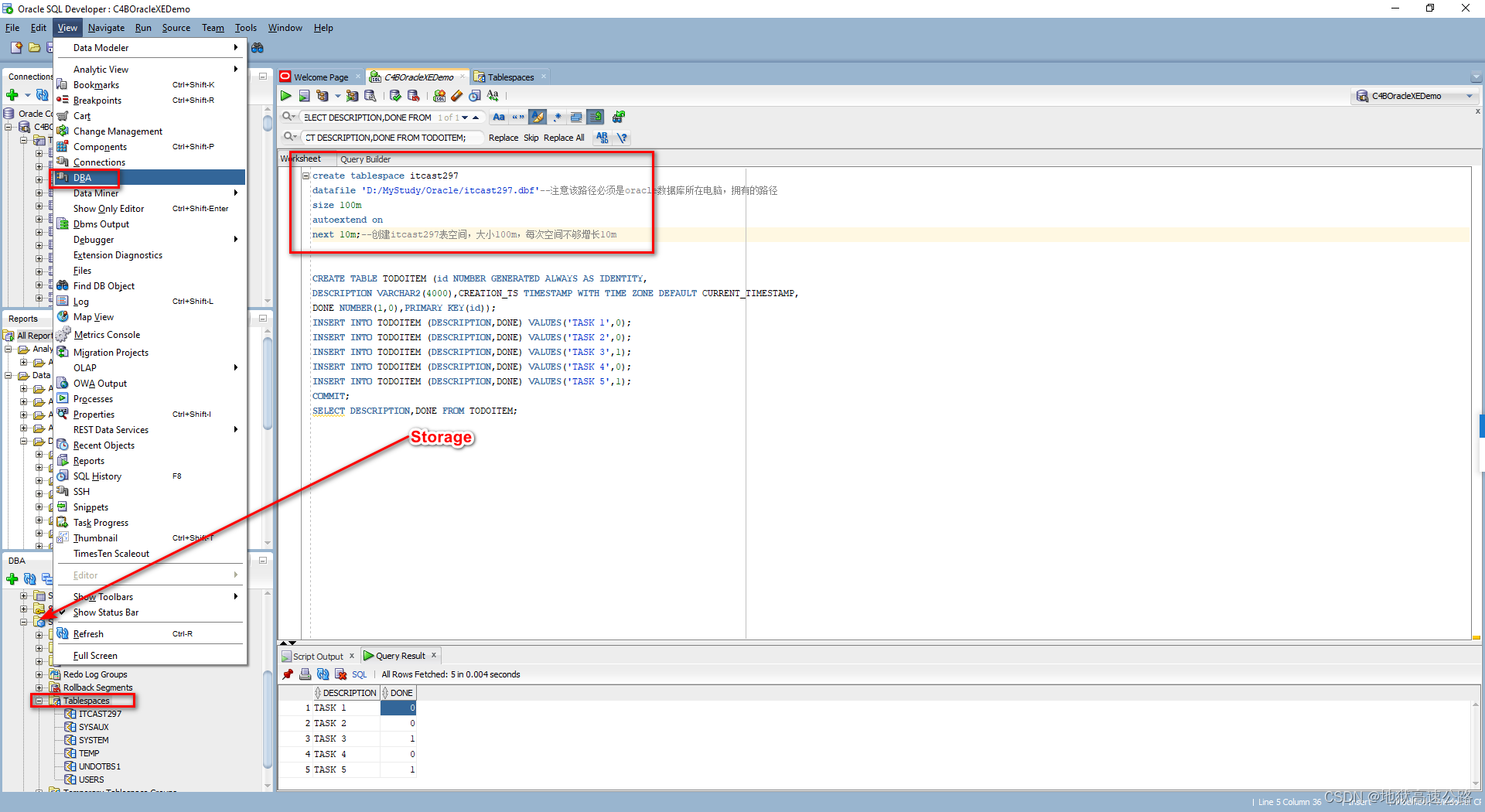Run the statement with the green play icon
This screenshot has height=812, width=1485.
tap(286, 96)
